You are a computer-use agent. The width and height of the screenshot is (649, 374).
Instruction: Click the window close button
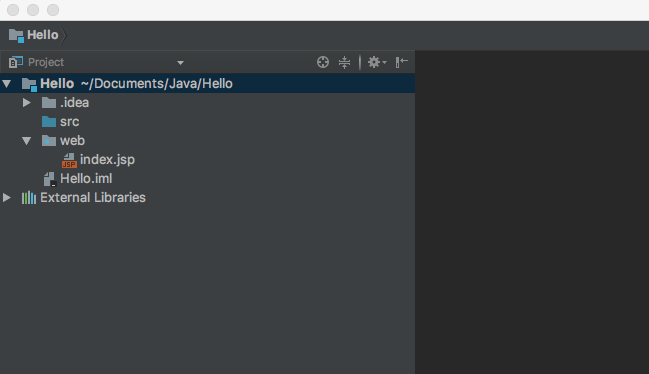[x=13, y=10]
